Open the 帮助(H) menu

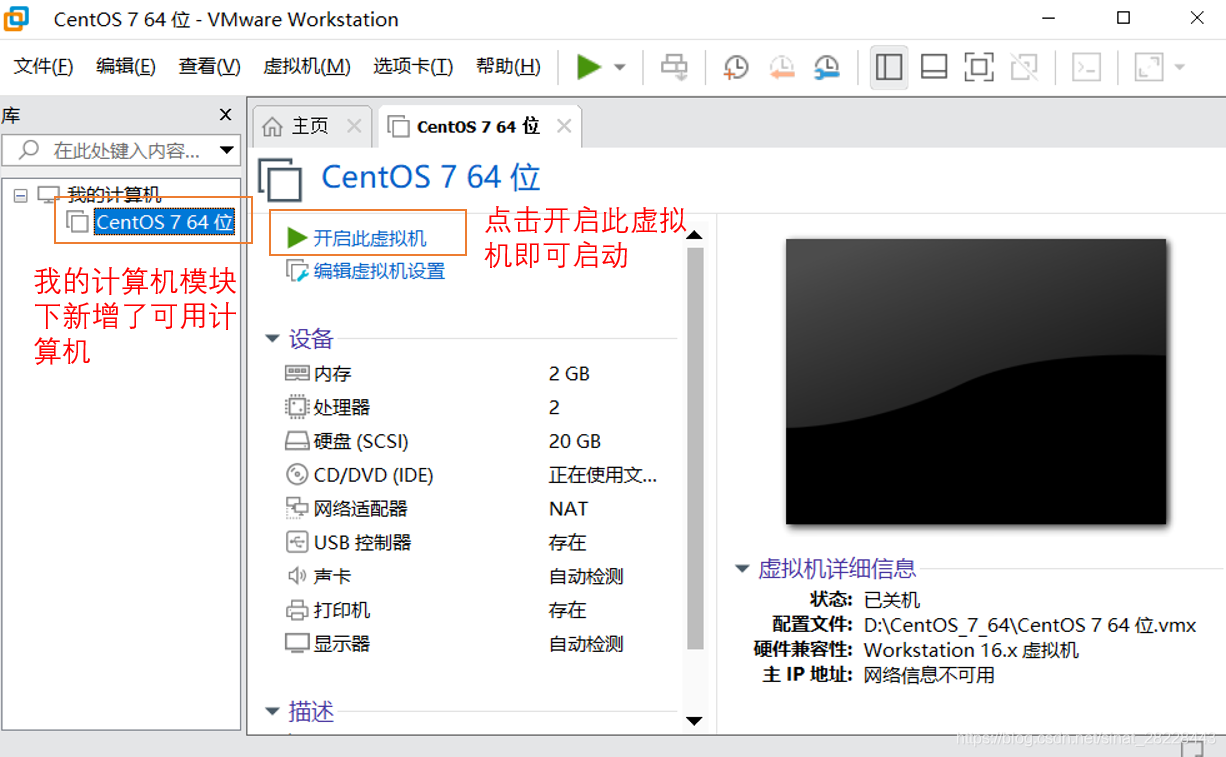tap(508, 66)
